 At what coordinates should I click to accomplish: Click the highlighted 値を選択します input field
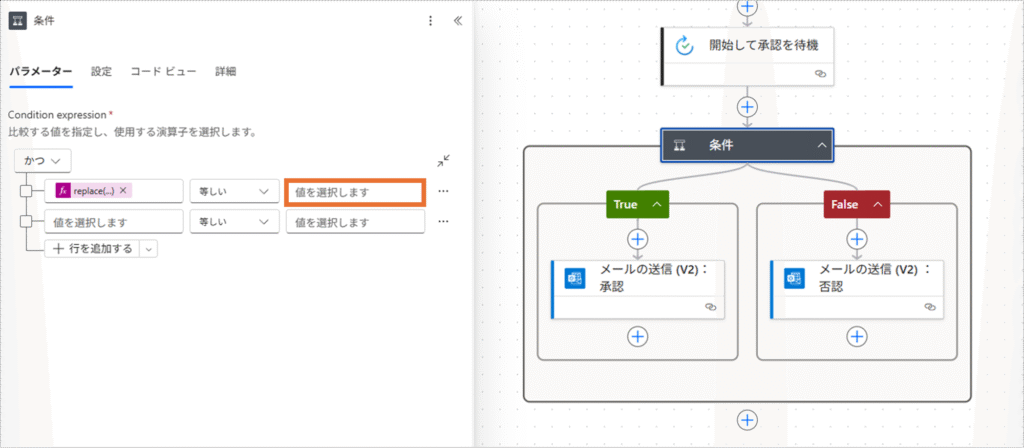pyautogui.click(x=355, y=192)
